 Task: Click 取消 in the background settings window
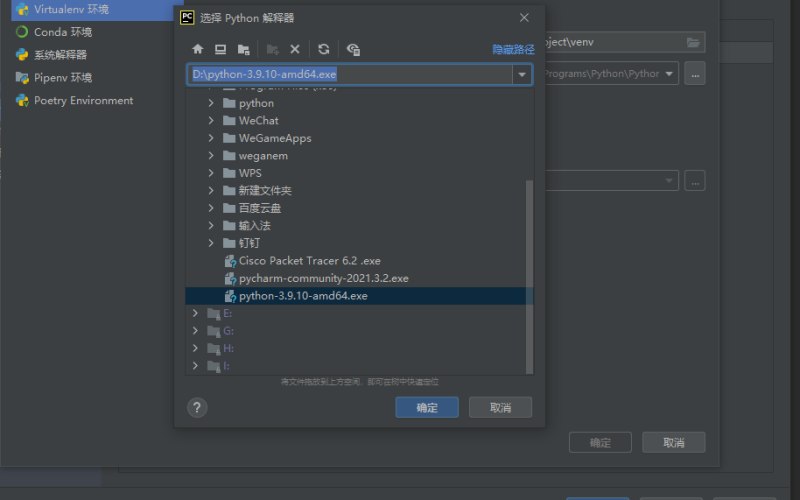tap(673, 442)
